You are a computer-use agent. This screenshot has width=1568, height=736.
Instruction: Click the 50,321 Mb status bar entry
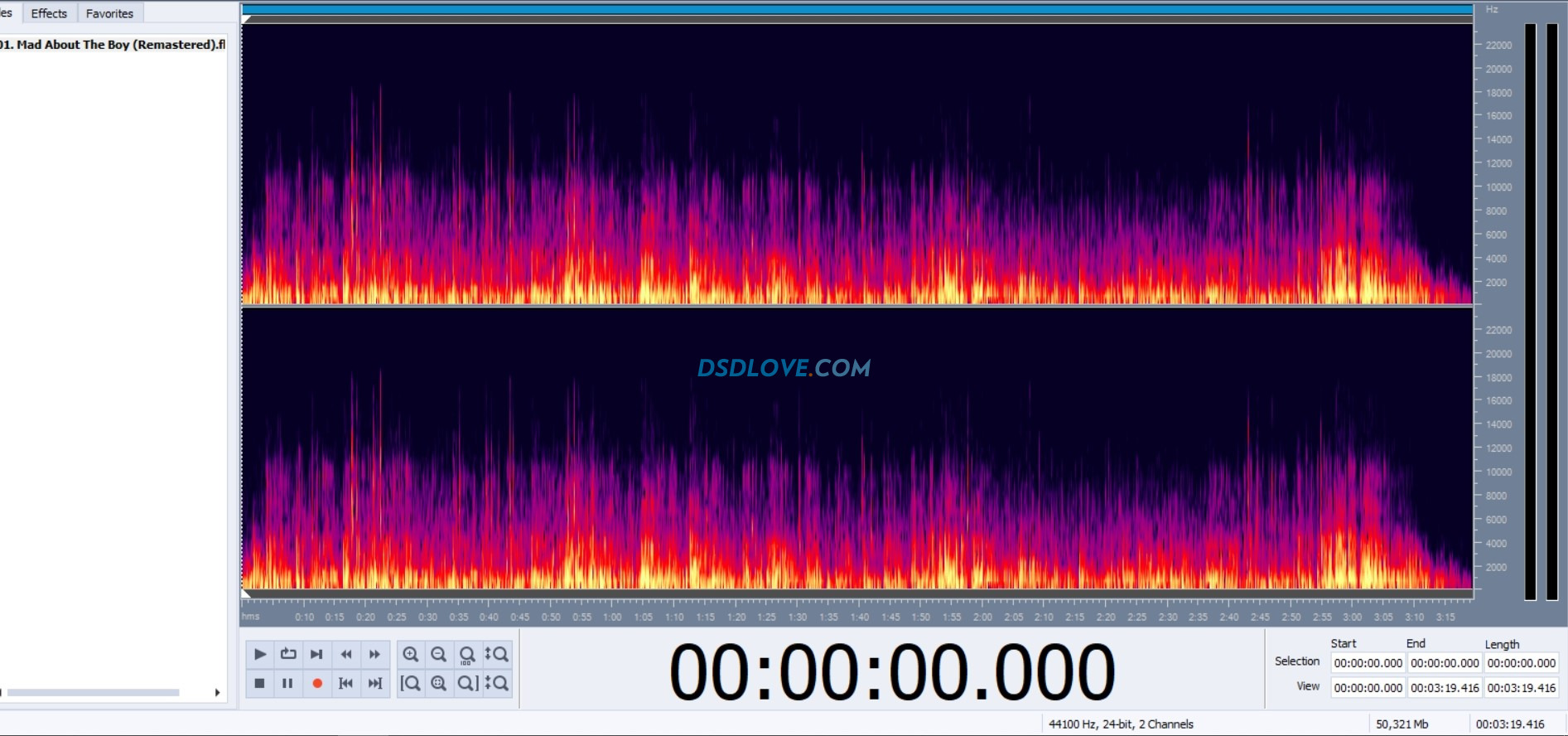point(1402,724)
